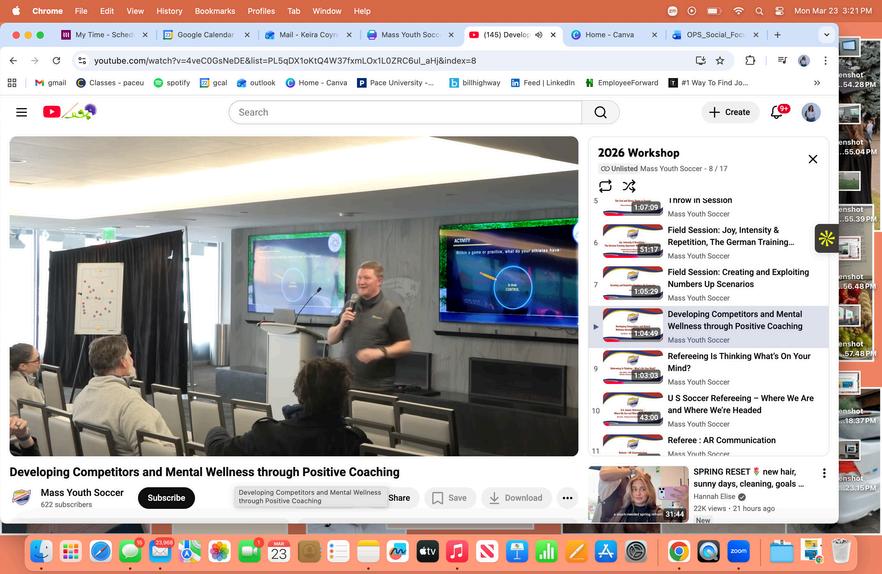This screenshot has width=882, height=574.
Task: Open the Bookmarks menu
Action: [215, 11]
